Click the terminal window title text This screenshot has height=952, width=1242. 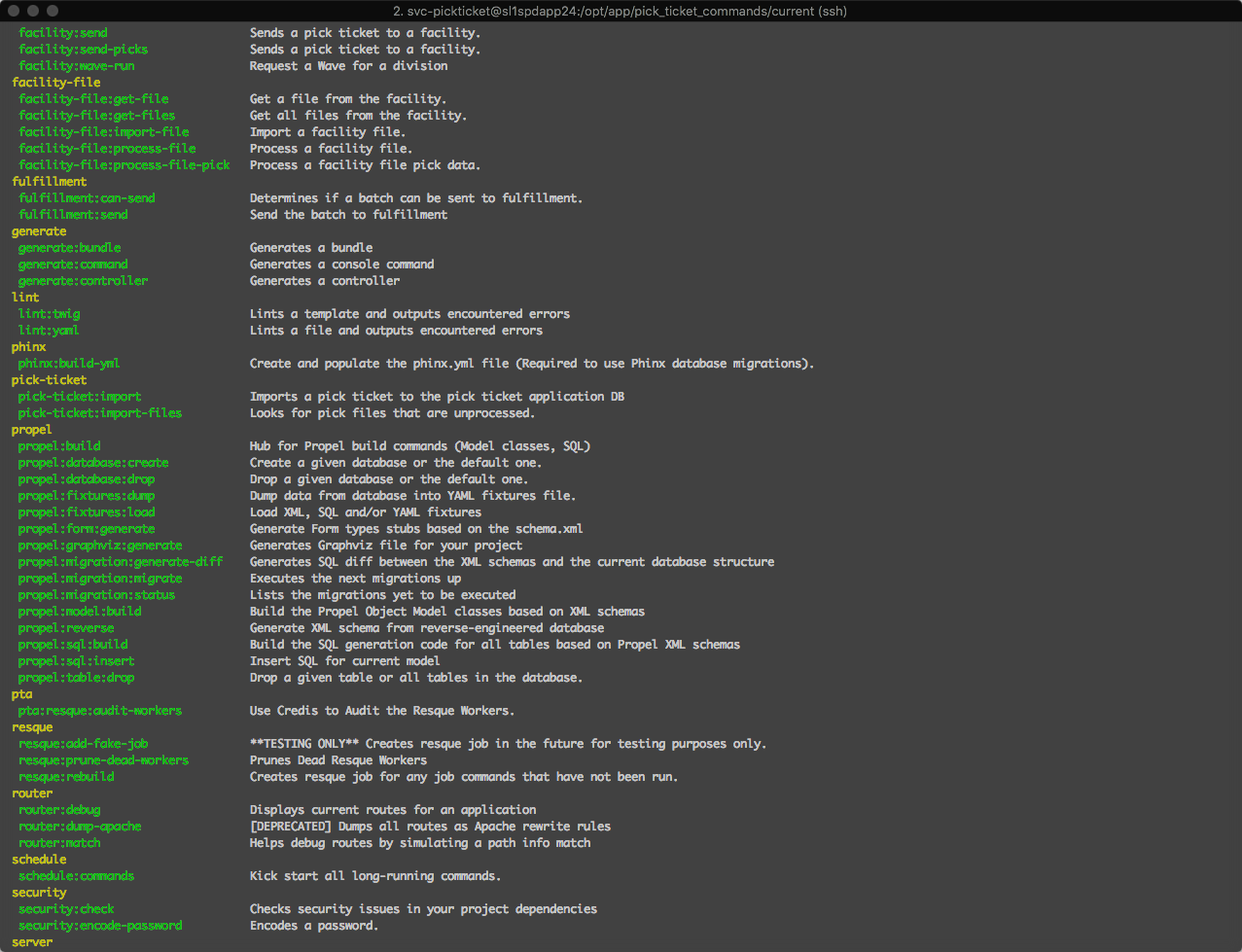point(620,12)
